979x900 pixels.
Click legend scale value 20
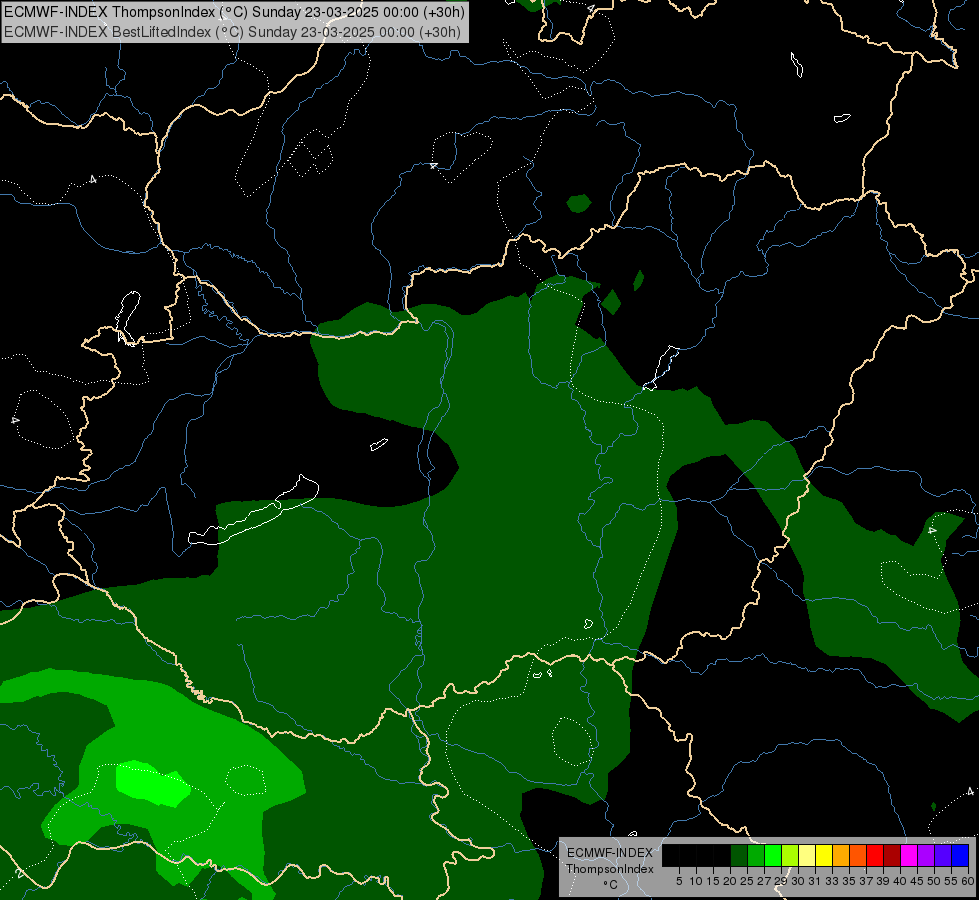[x=730, y=881]
